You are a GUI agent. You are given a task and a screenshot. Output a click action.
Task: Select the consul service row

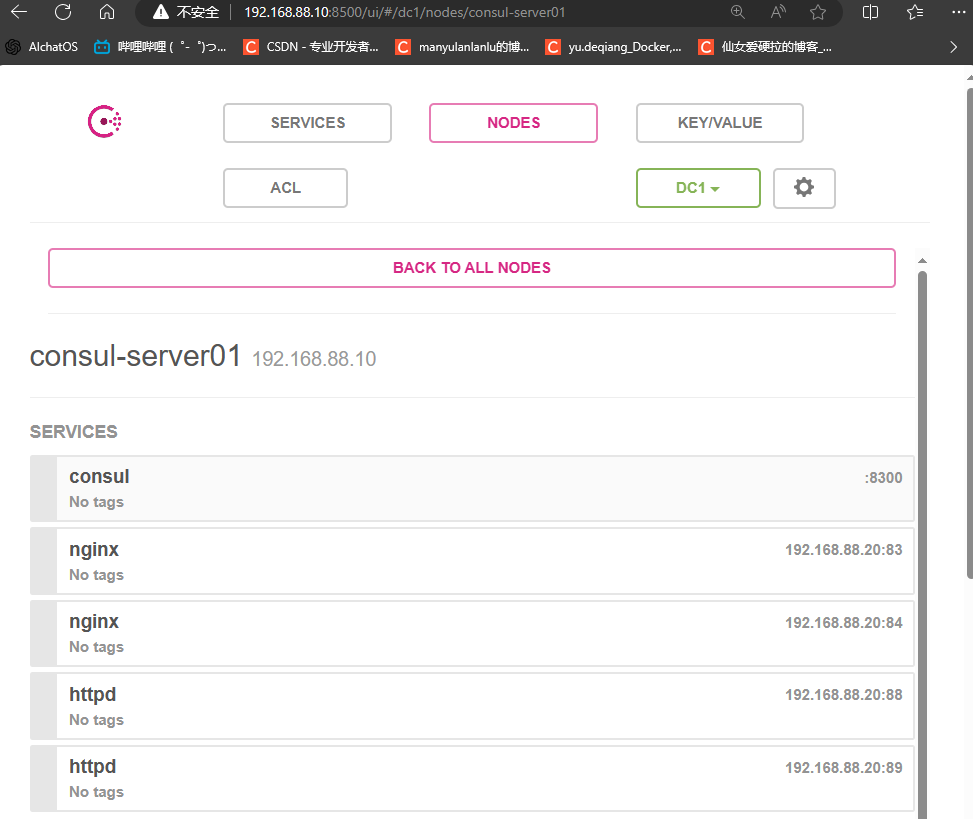[472, 489]
